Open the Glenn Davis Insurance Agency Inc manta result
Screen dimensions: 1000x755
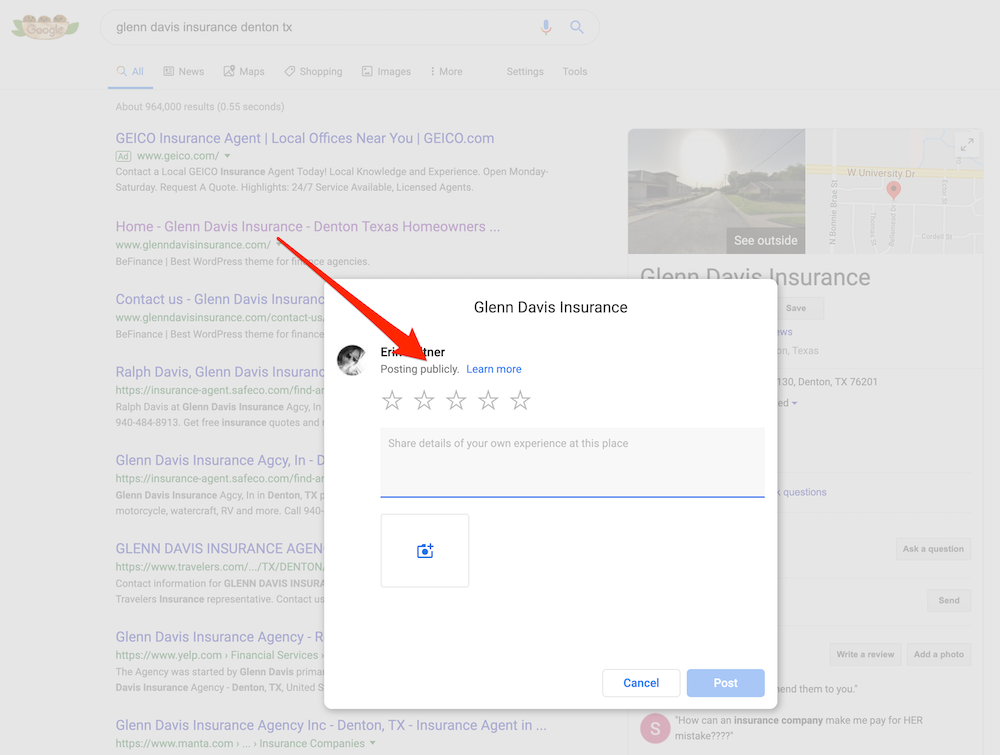click(331, 725)
